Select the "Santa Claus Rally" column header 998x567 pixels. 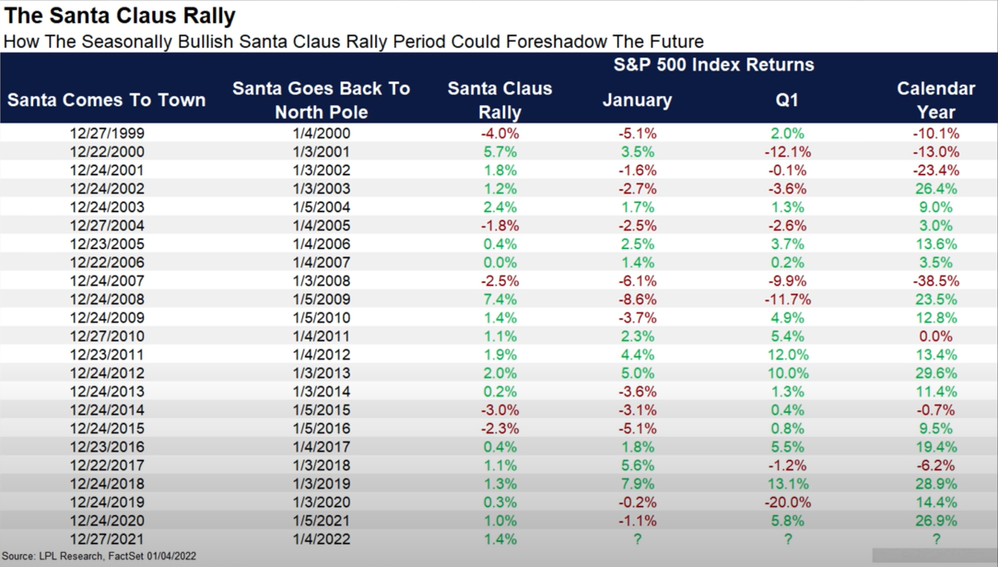pyautogui.click(x=499, y=100)
